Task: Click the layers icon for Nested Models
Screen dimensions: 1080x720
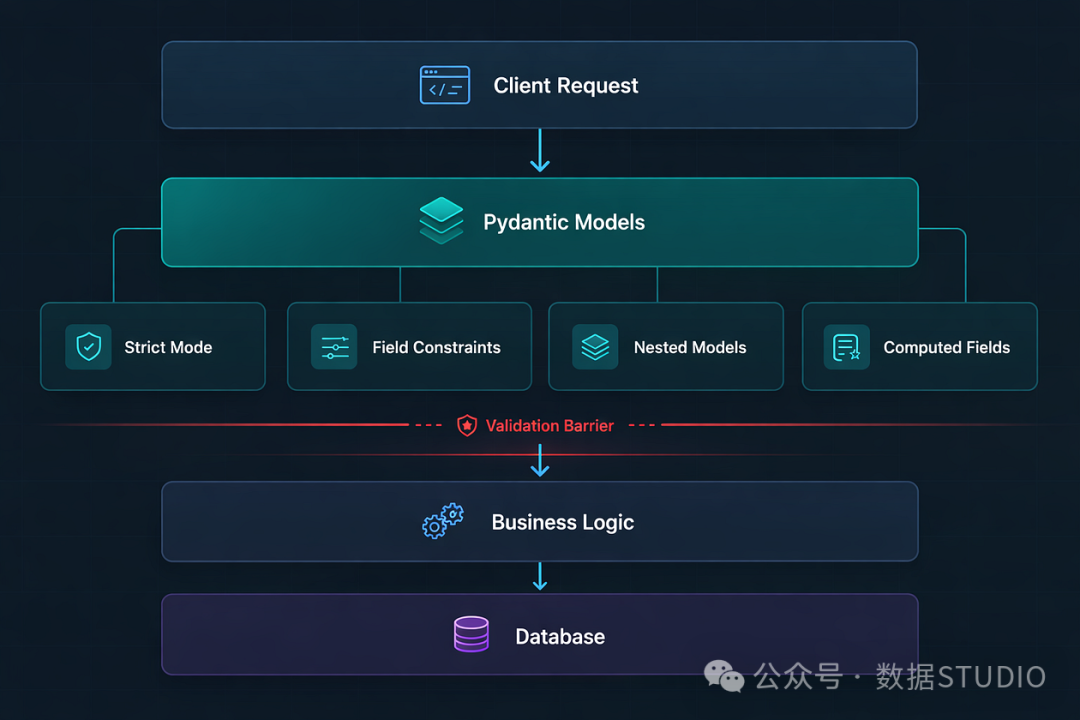Action: [595, 347]
